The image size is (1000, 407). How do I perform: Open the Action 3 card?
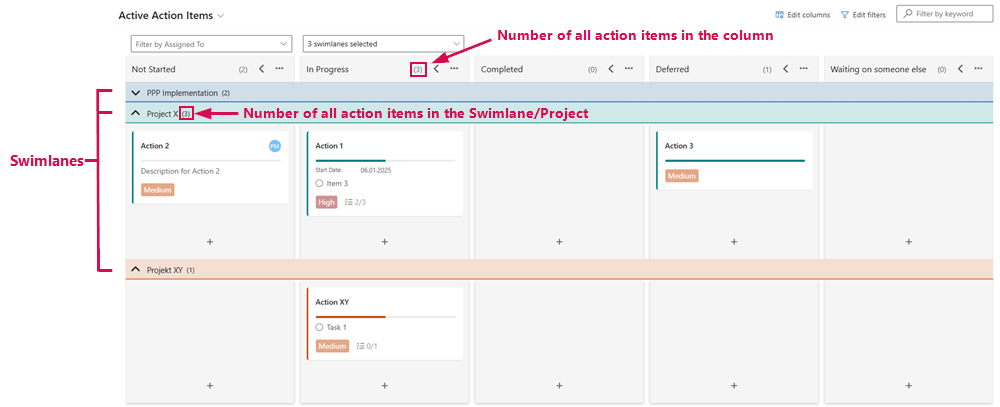pyautogui.click(x=733, y=146)
